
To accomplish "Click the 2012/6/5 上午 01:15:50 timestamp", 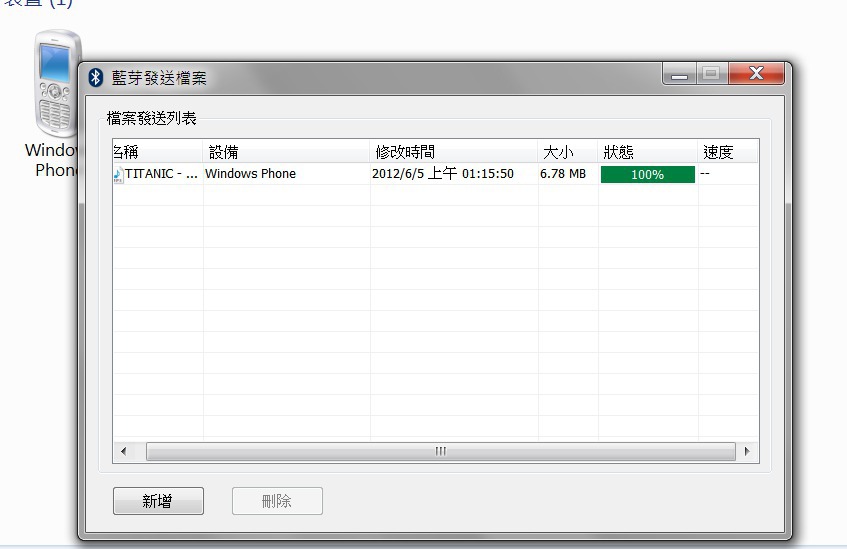I will [x=443, y=174].
